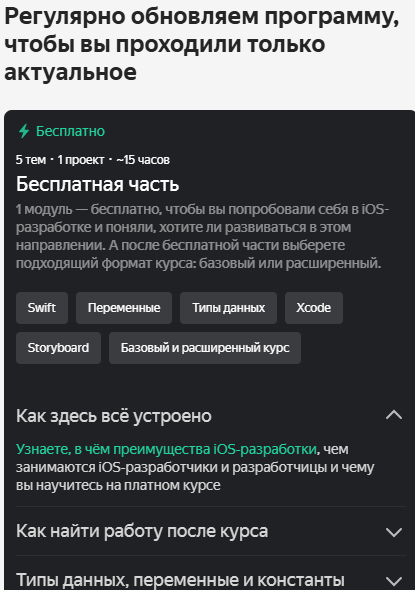Collapse chevron beside "Как здесь всё устроено"
415x590 pixels.
pos(394,415)
